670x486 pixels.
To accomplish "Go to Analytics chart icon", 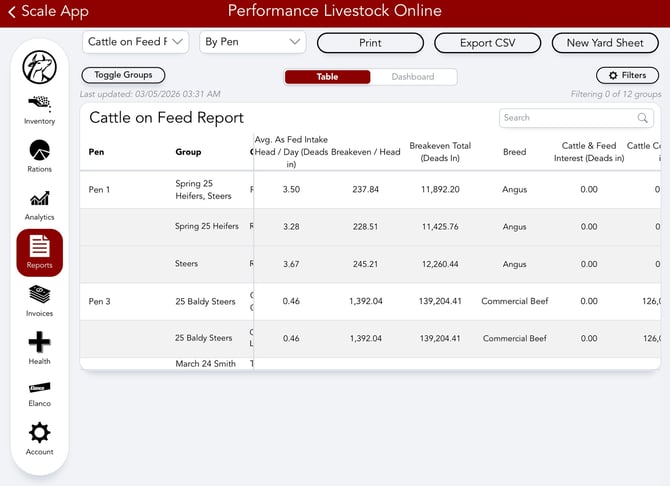I will tap(39, 199).
